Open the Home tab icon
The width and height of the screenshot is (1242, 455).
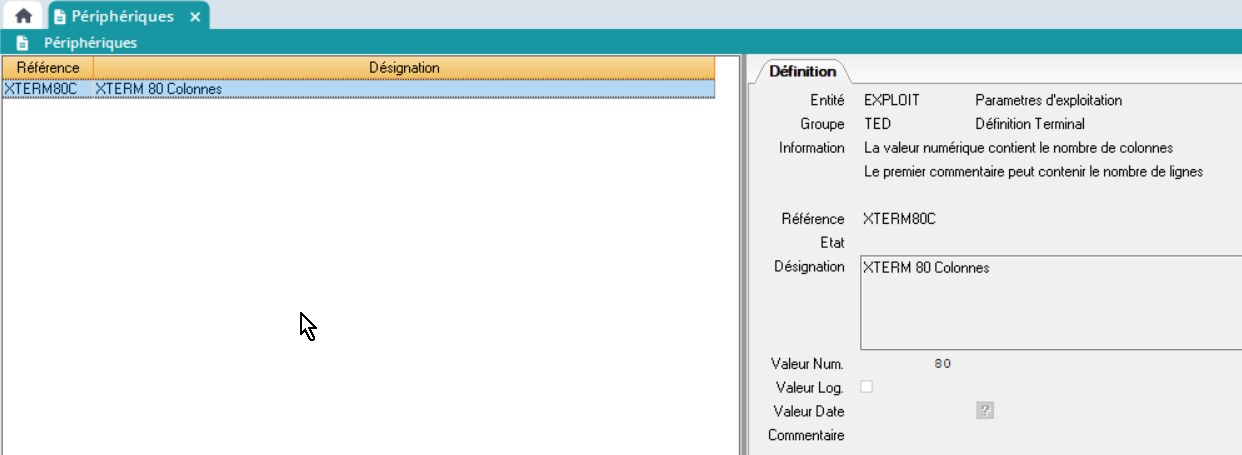(23, 17)
